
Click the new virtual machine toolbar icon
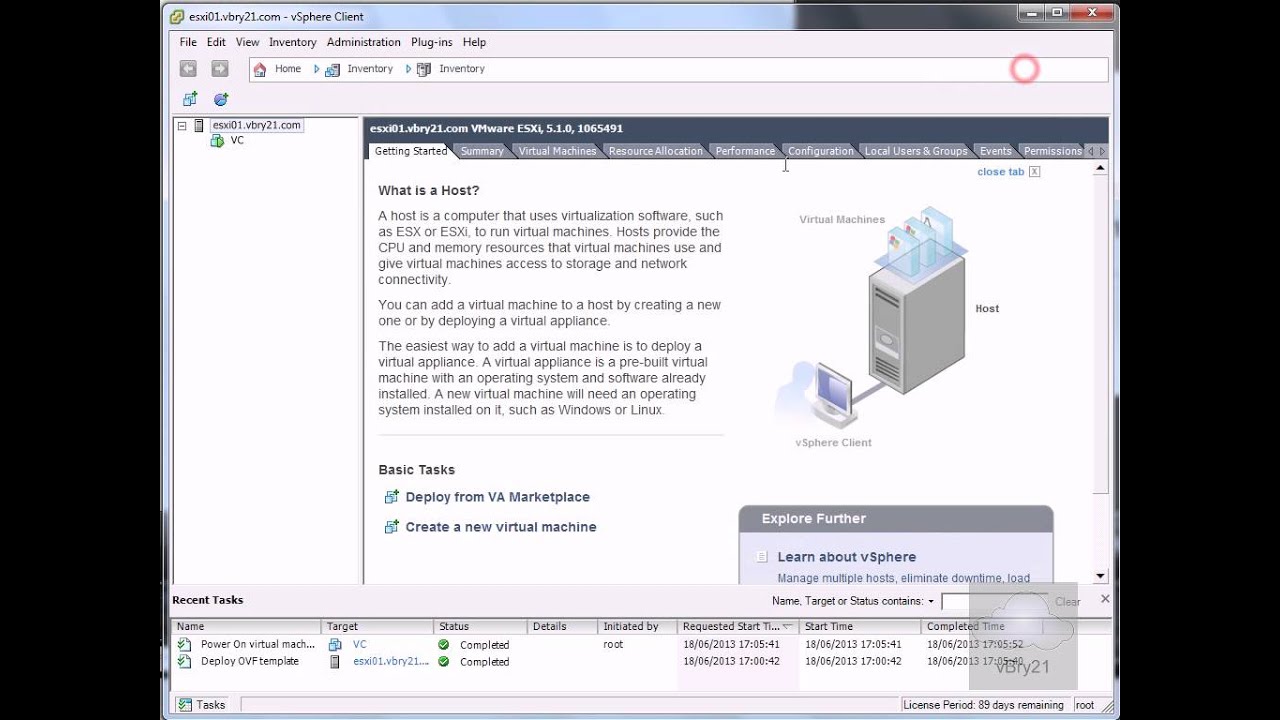point(190,99)
